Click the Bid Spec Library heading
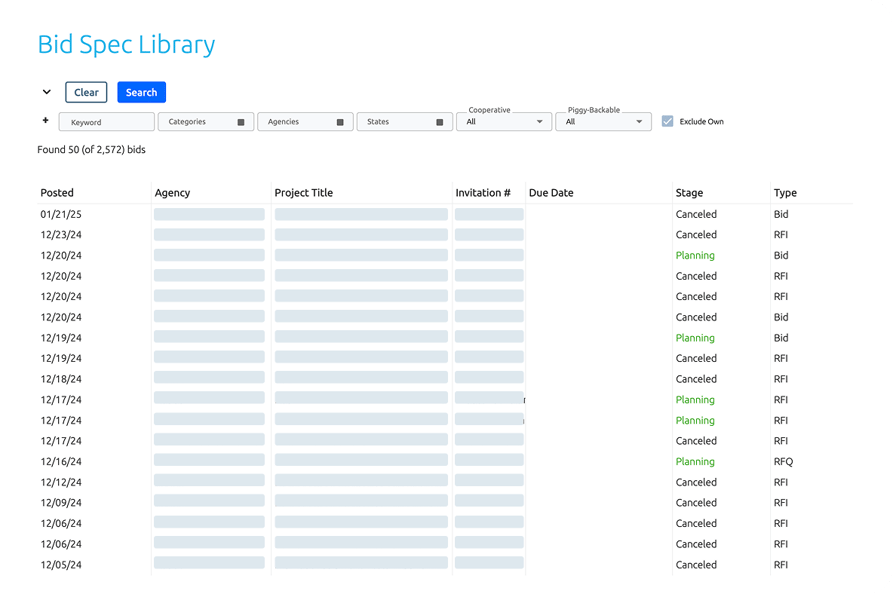 tap(126, 44)
